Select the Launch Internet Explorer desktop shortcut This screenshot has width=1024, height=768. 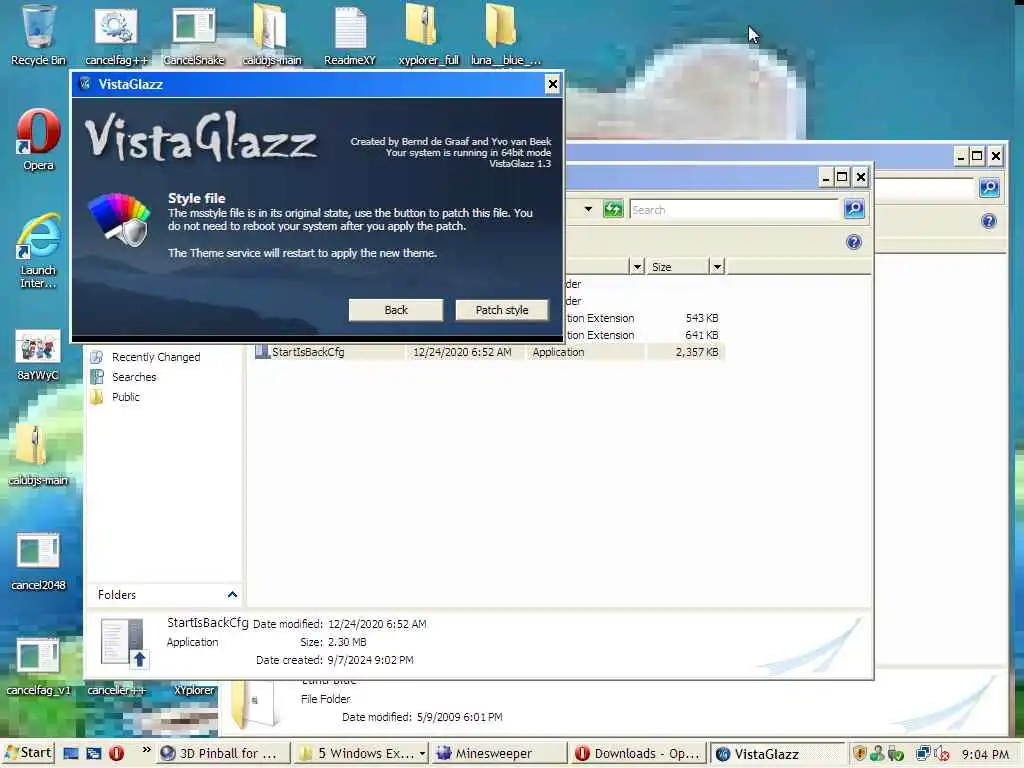(x=38, y=250)
